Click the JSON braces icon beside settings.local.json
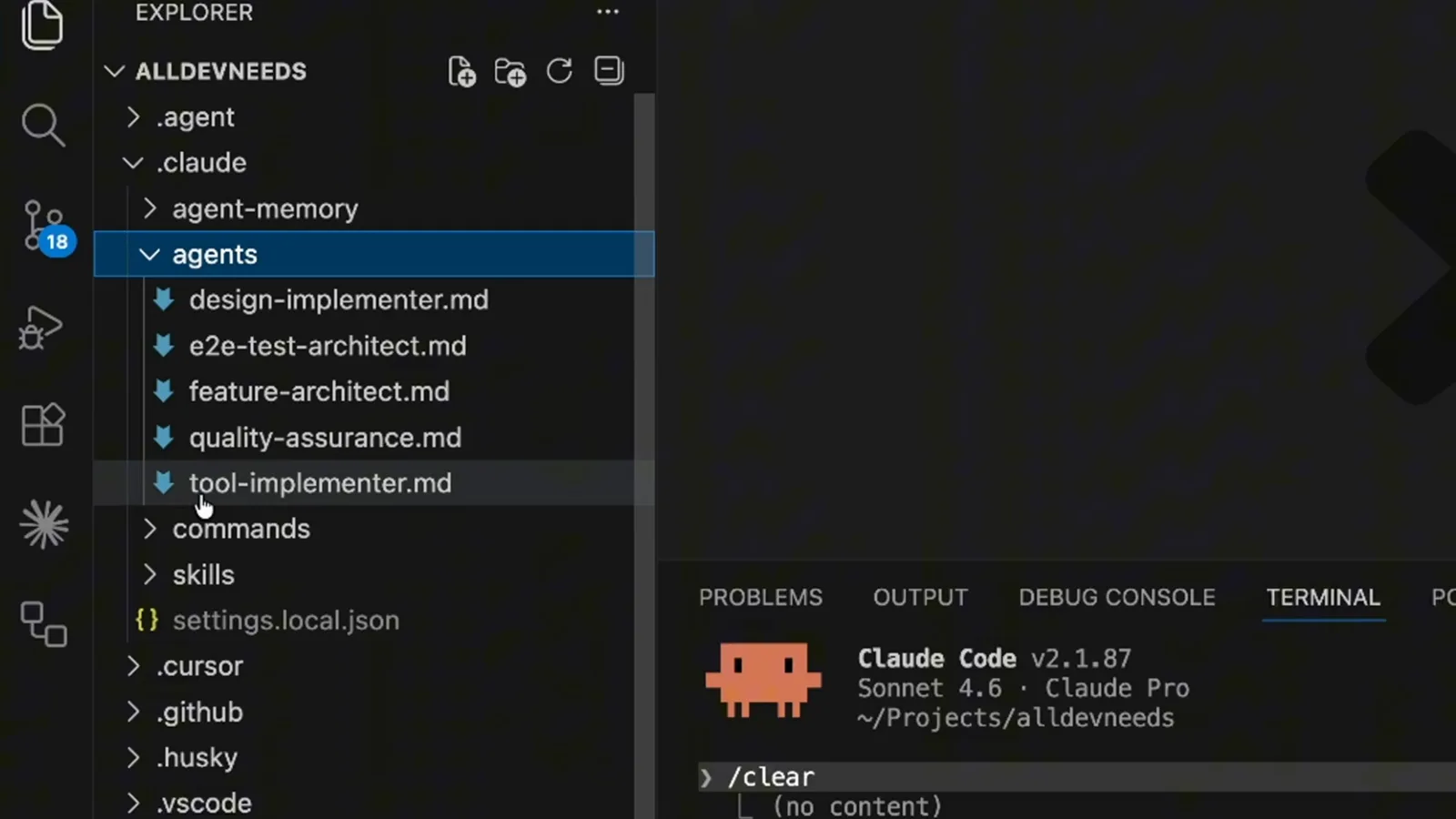This screenshot has height=819, width=1456. click(147, 620)
